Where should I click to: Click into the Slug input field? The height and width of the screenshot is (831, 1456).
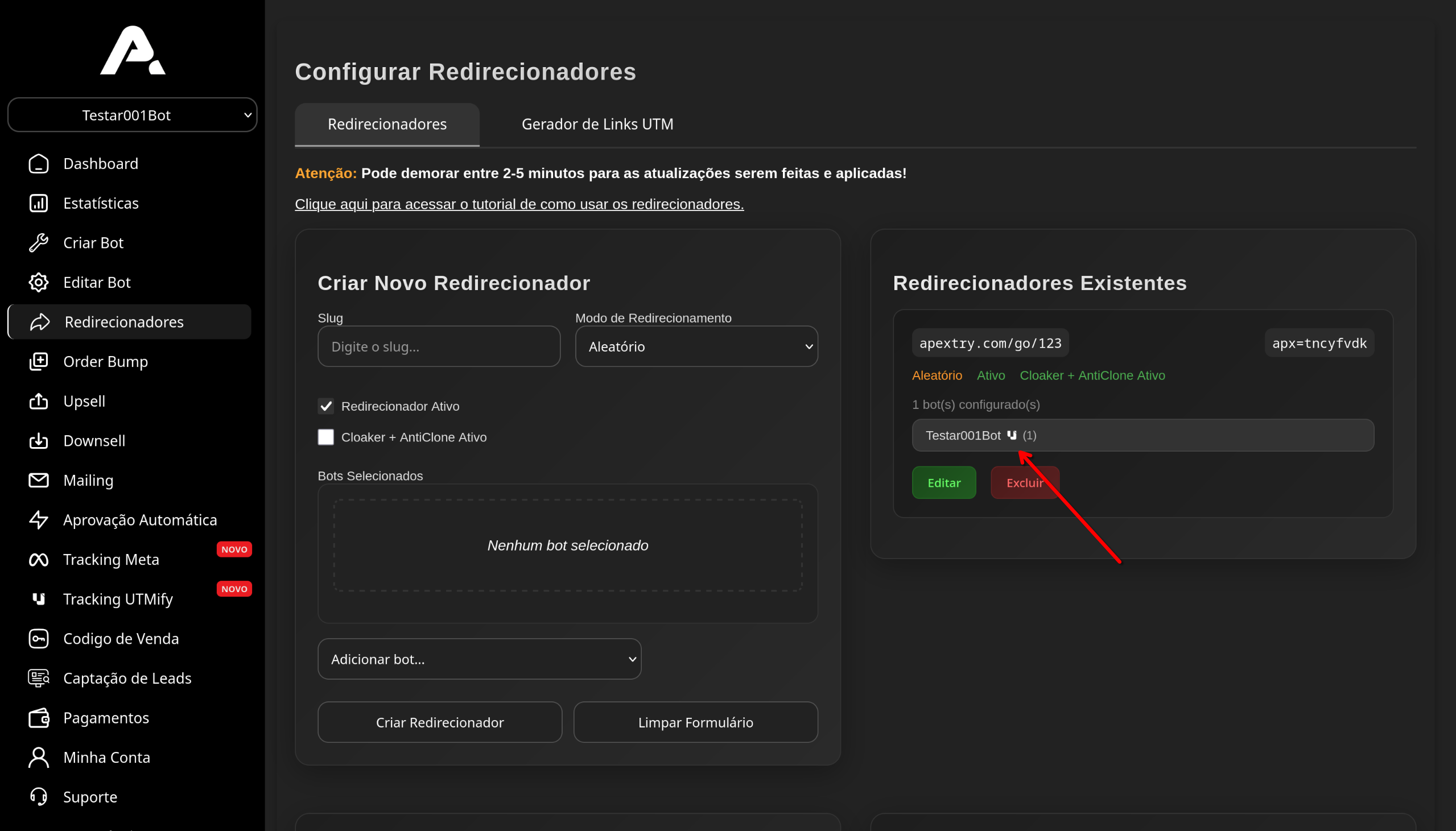tap(439, 346)
